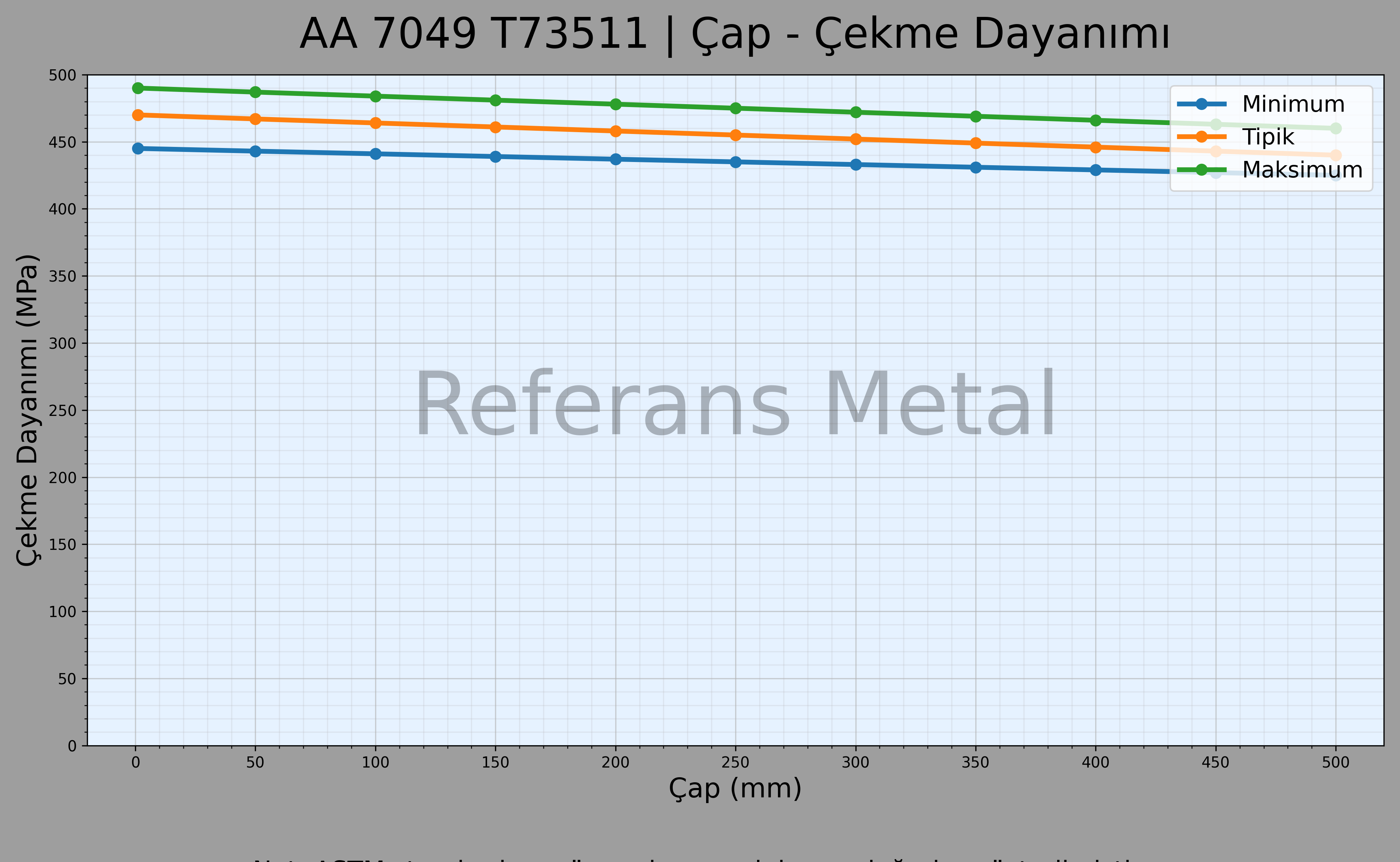Click the blue Minimum data point at 250 mm
This screenshot has width=1400, height=862.
point(736,162)
